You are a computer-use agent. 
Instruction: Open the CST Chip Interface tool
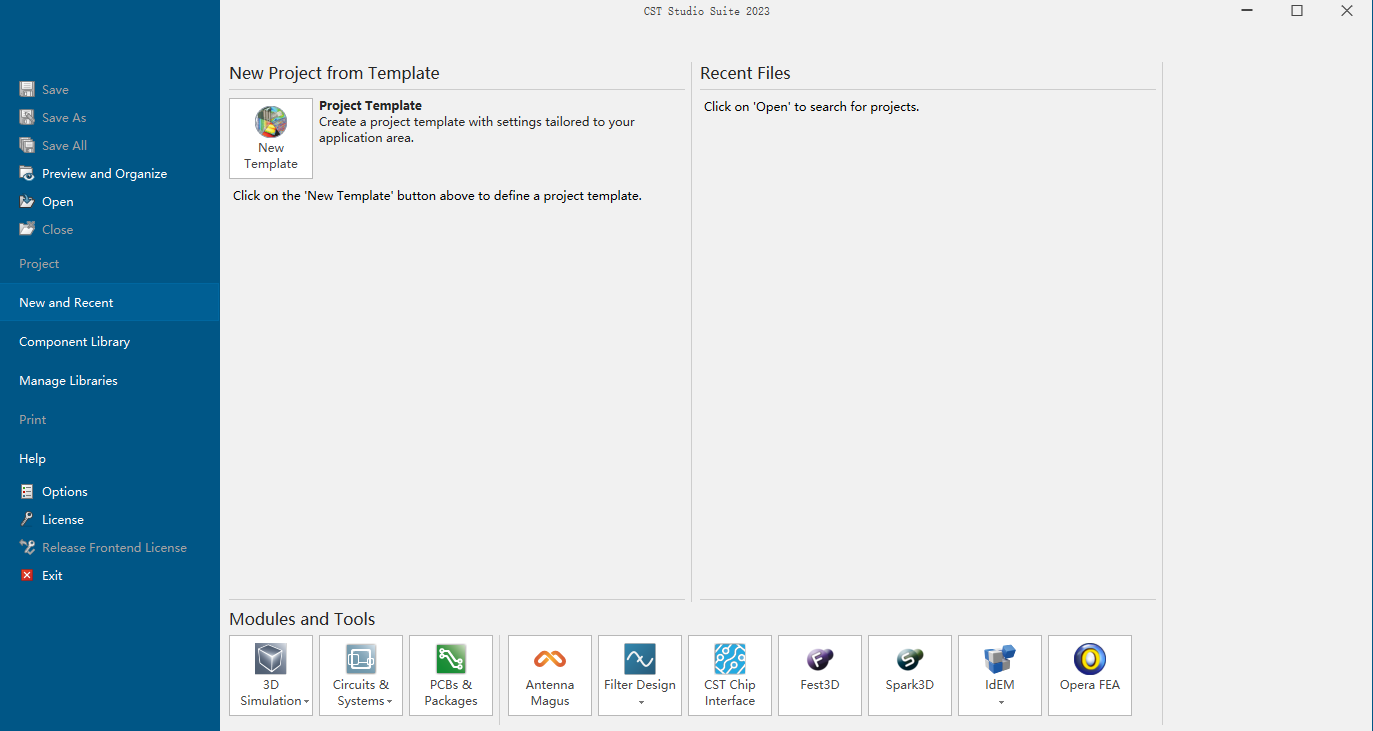pyautogui.click(x=729, y=675)
